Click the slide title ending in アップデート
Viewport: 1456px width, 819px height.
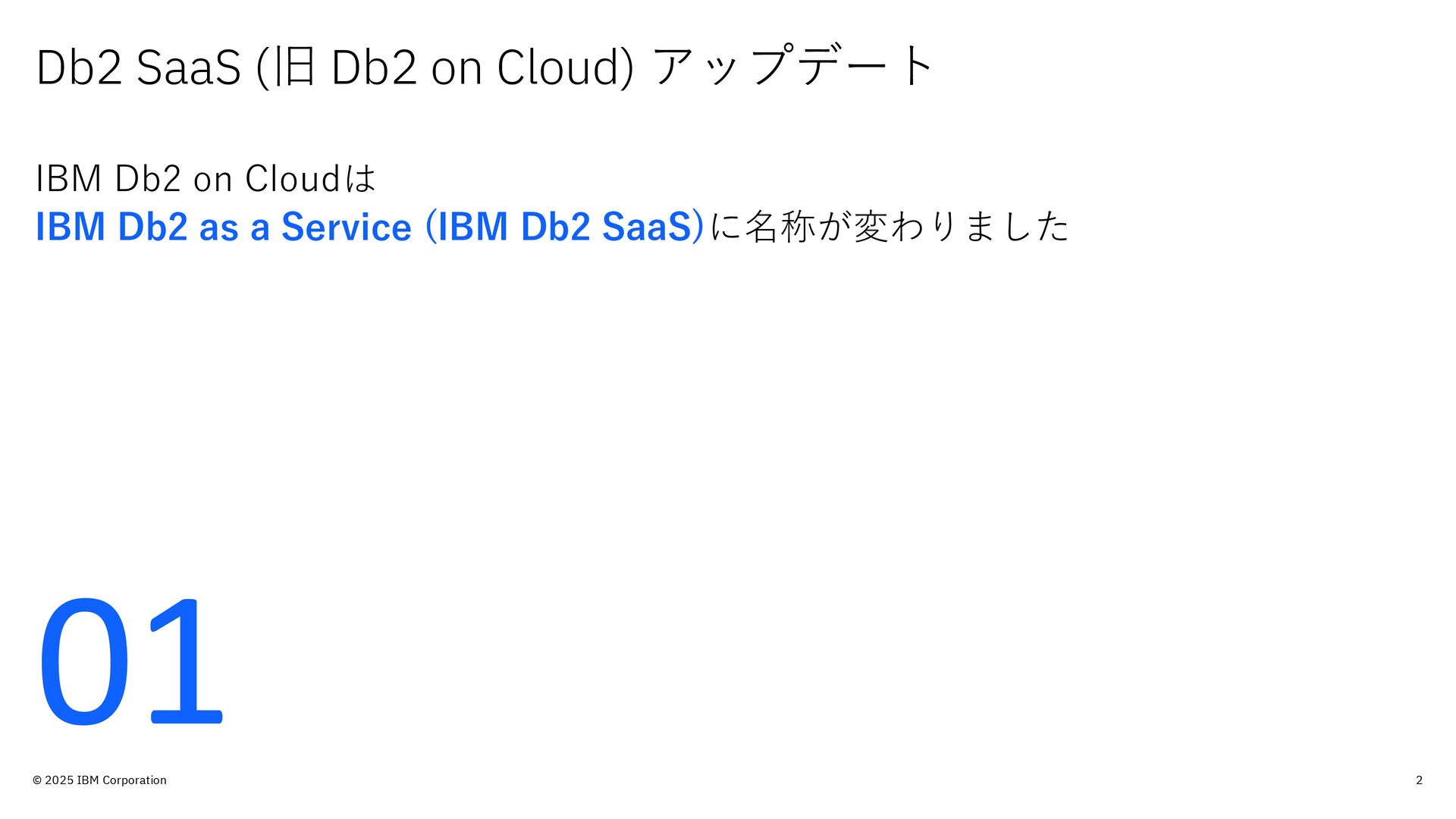(485, 67)
